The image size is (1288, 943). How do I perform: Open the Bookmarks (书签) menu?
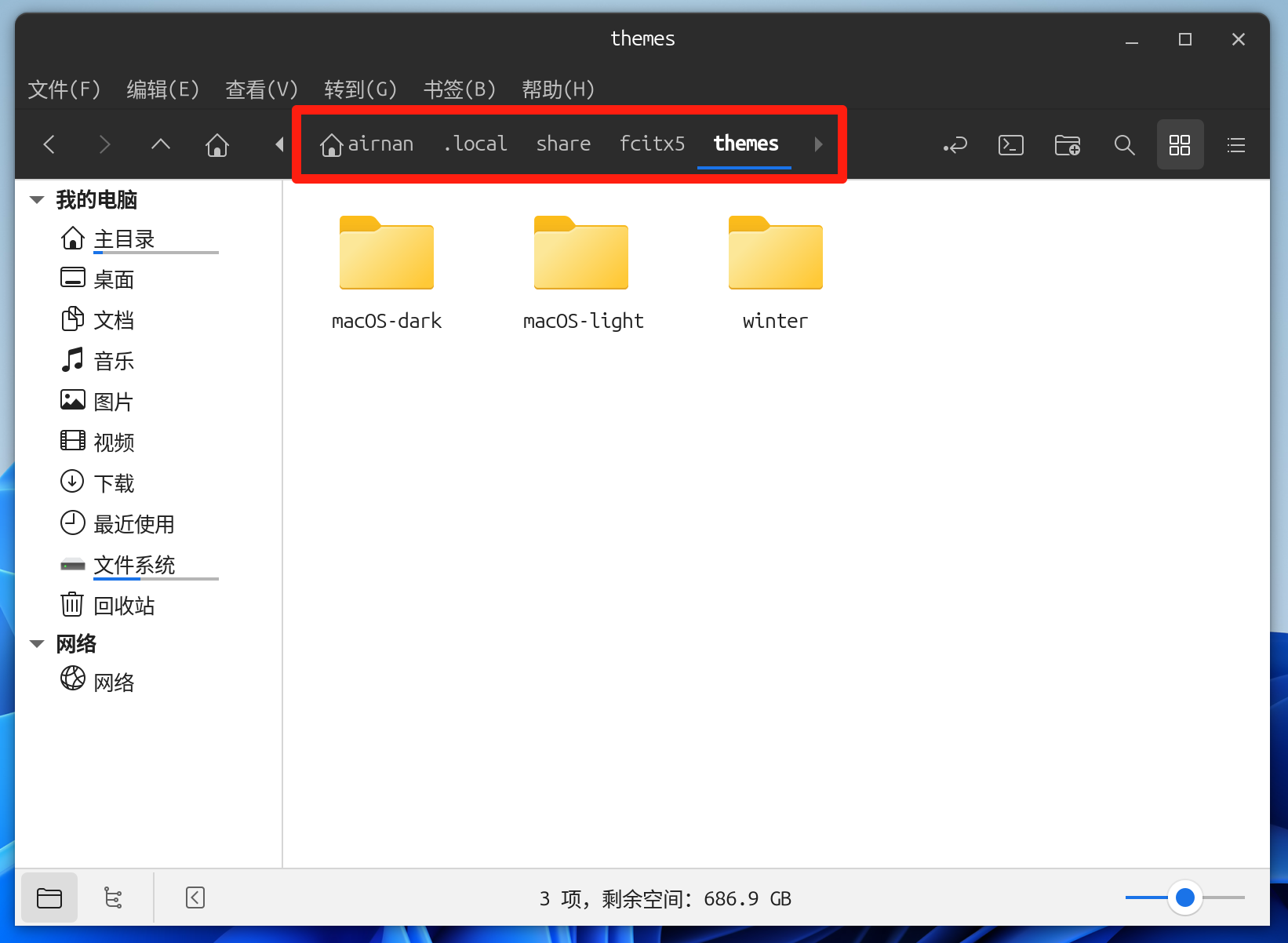(460, 89)
